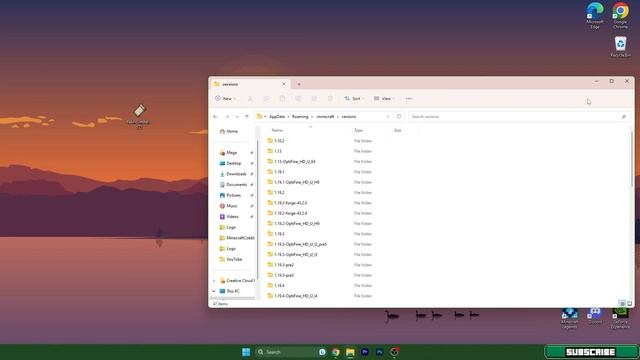Open Google Chrome desktop shortcut
The height and width of the screenshot is (360, 640).
coord(620,16)
